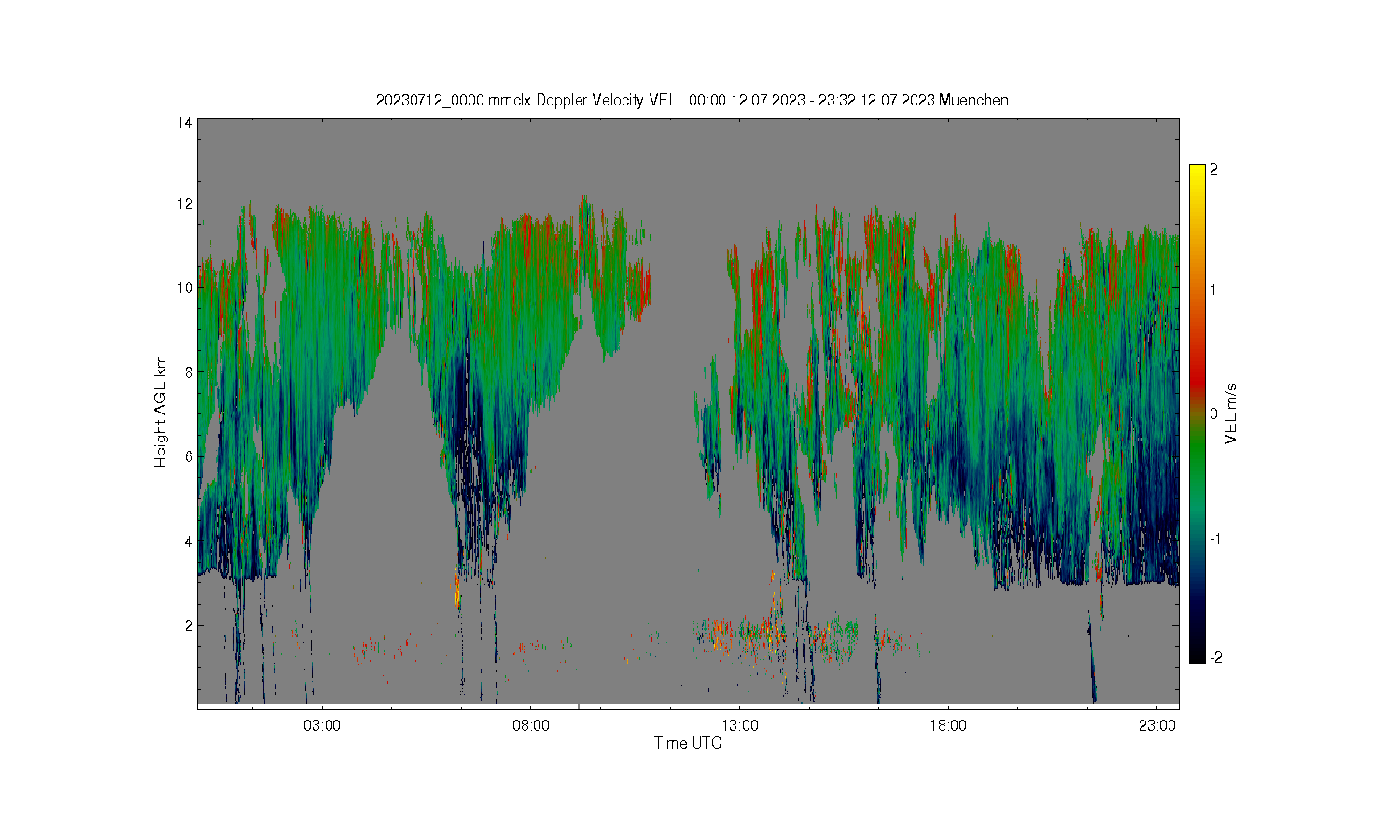Viewport: 1400px width, 840px height.
Task: Click the colorbar tick label '2' at top
Action: pos(1213,170)
